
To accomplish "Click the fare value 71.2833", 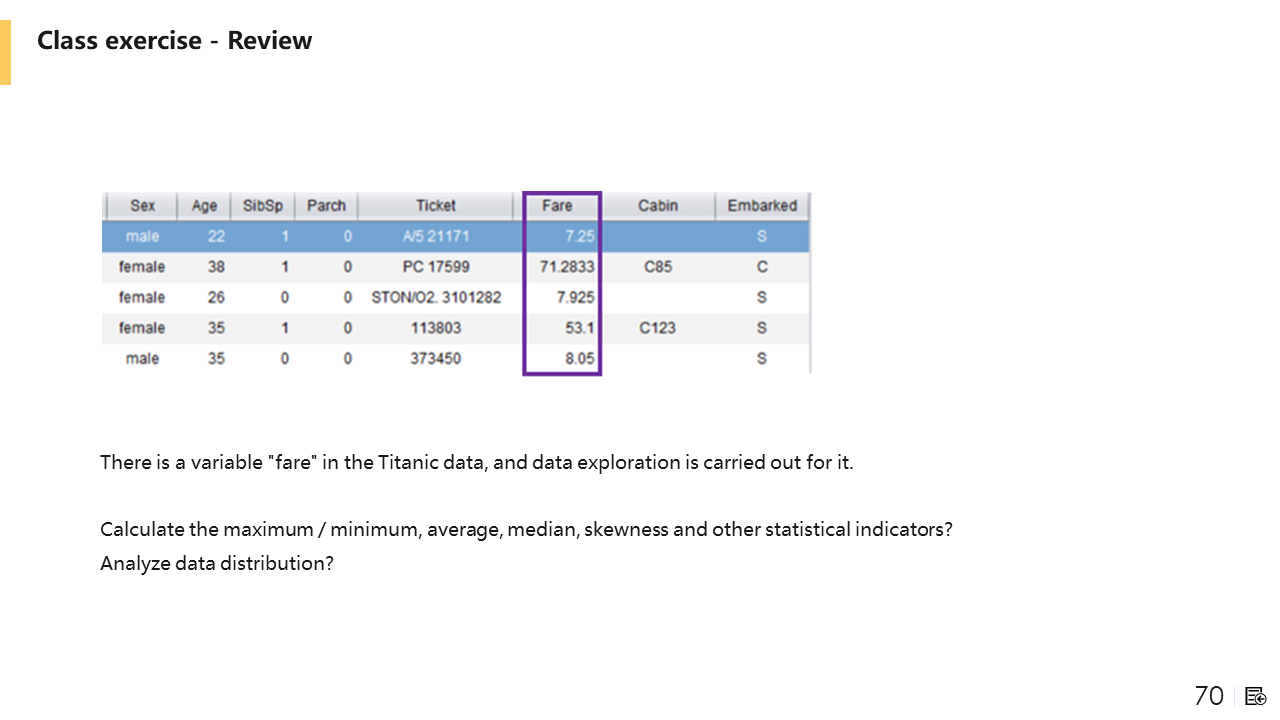I will (x=567, y=267).
